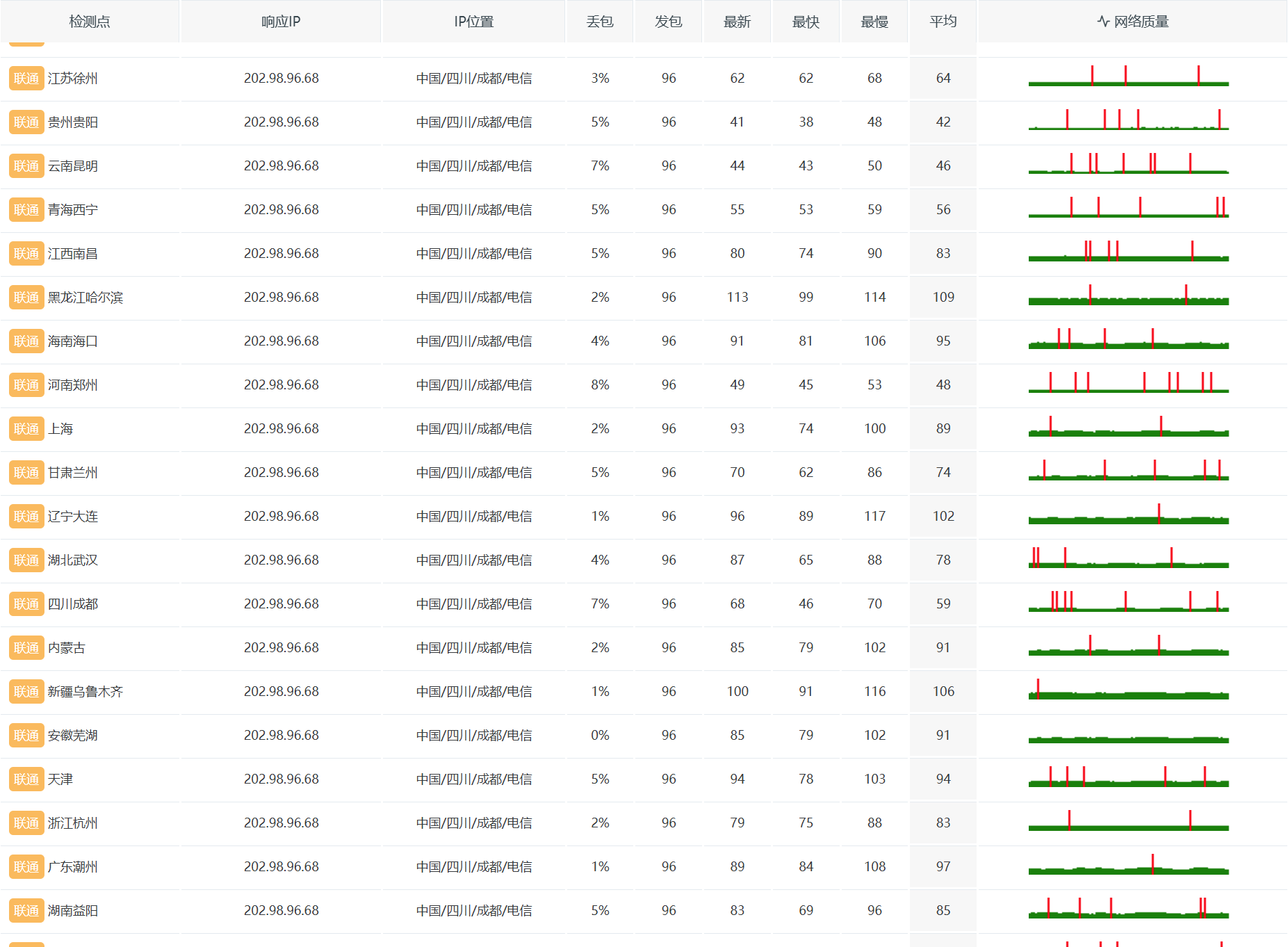This screenshot has height=947, width=1288.
Task: Click average 102 in 辽宁大连 row
Action: coord(943,517)
